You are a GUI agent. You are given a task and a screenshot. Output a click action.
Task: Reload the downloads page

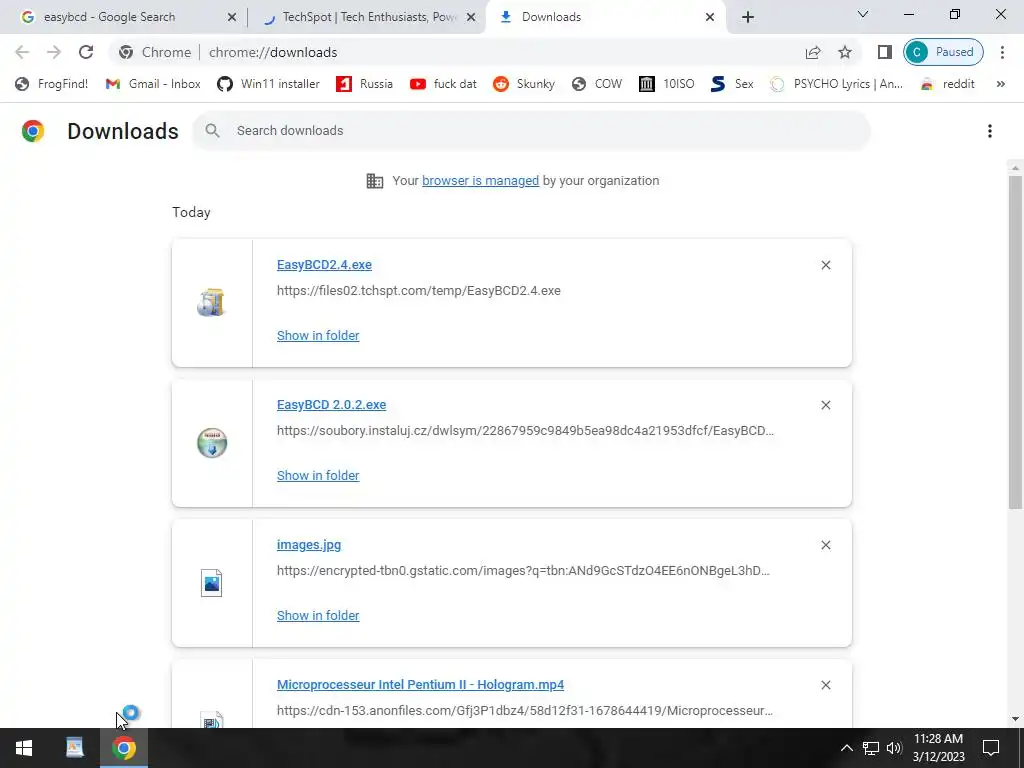(86, 52)
